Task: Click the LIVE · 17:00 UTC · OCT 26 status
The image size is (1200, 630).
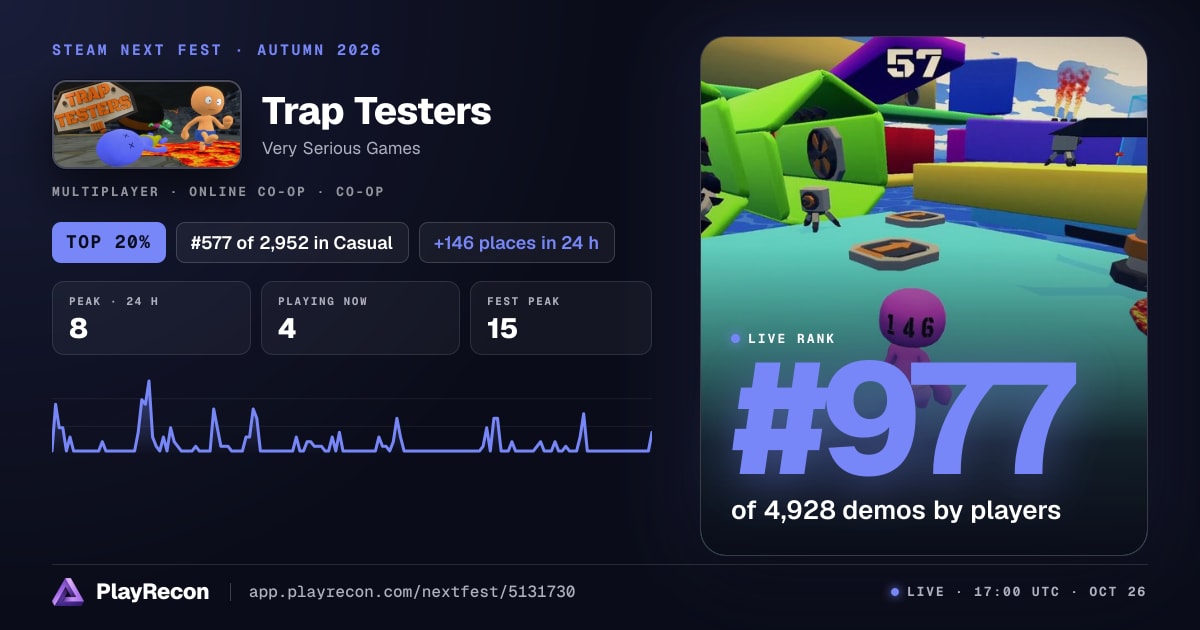Action: tap(1026, 592)
